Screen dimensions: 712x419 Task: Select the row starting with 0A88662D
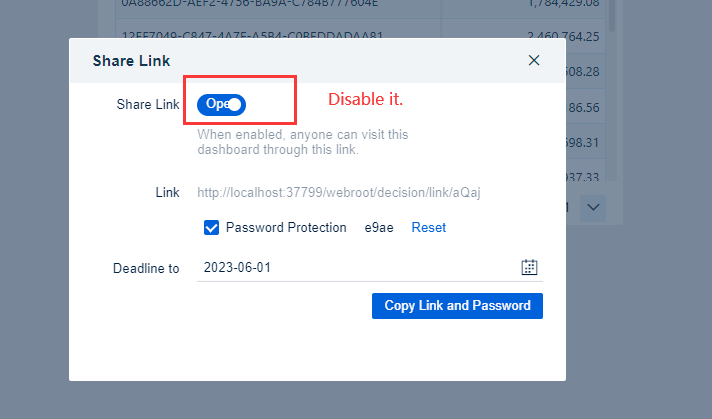(x=360, y=5)
